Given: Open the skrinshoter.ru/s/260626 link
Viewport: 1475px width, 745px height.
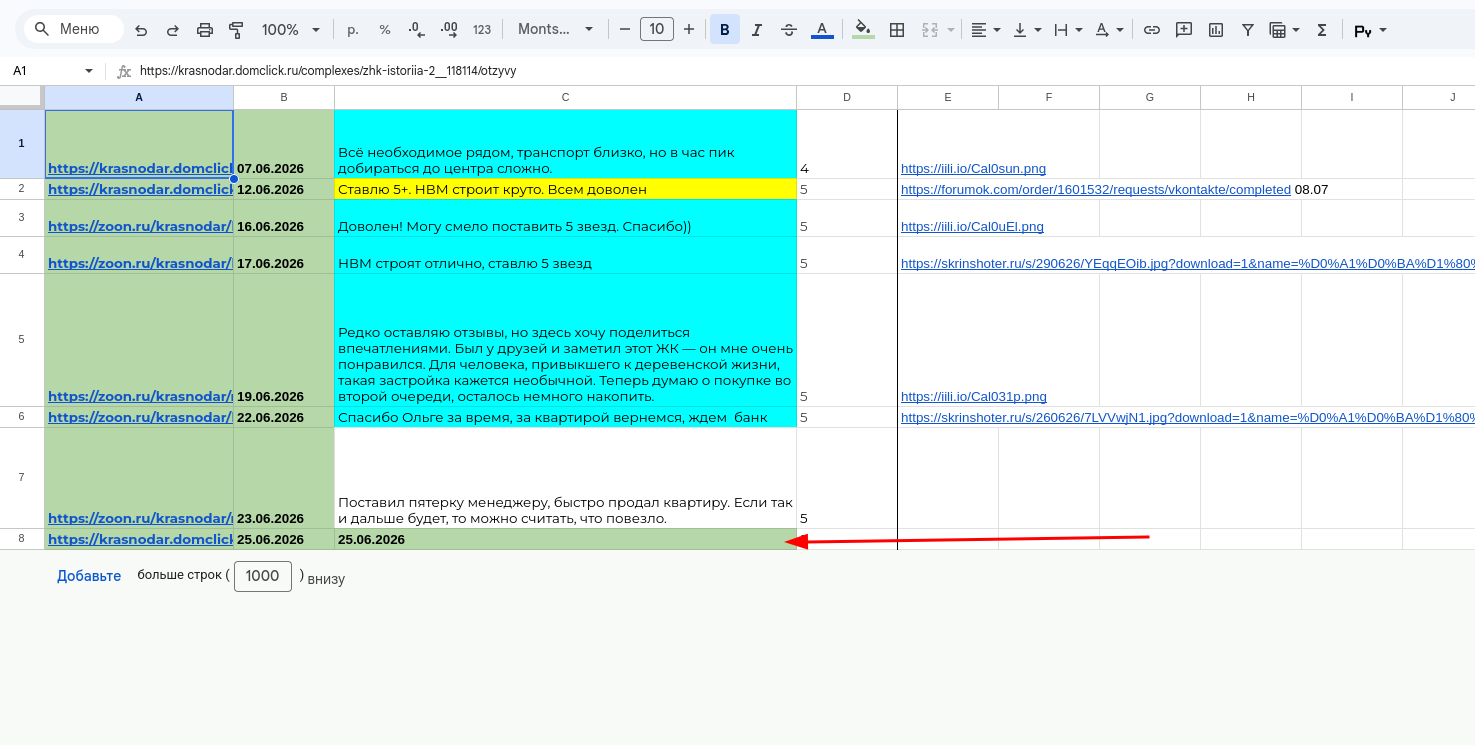Looking at the screenshot, I should coord(1187,418).
